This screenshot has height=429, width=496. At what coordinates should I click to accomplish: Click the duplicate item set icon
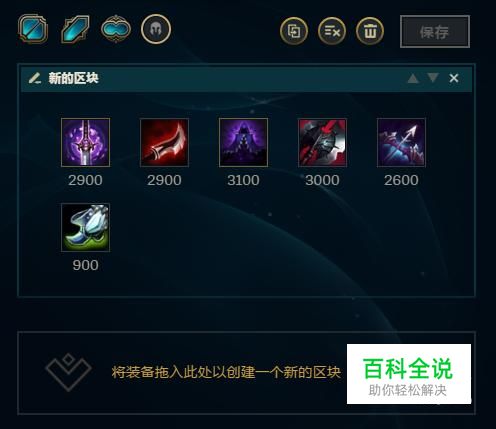[x=294, y=31]
